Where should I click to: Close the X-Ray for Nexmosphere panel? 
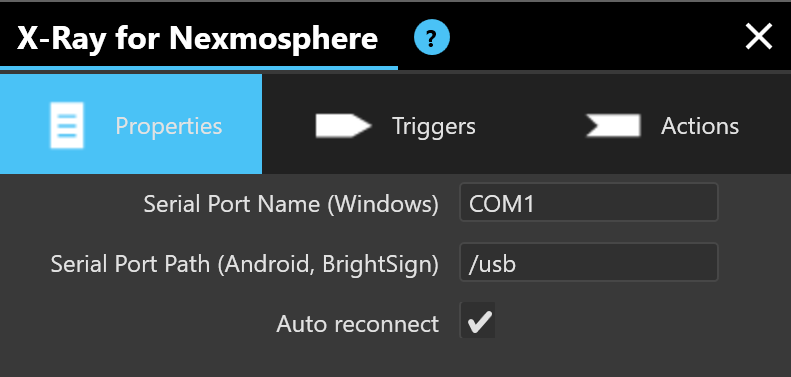759,36
